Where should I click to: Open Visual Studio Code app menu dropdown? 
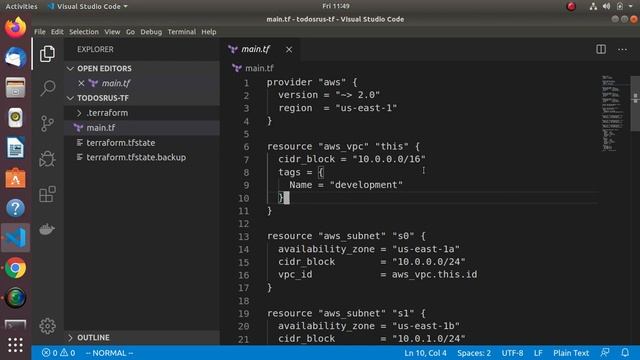pyautogui.click(x=87, y=6)
